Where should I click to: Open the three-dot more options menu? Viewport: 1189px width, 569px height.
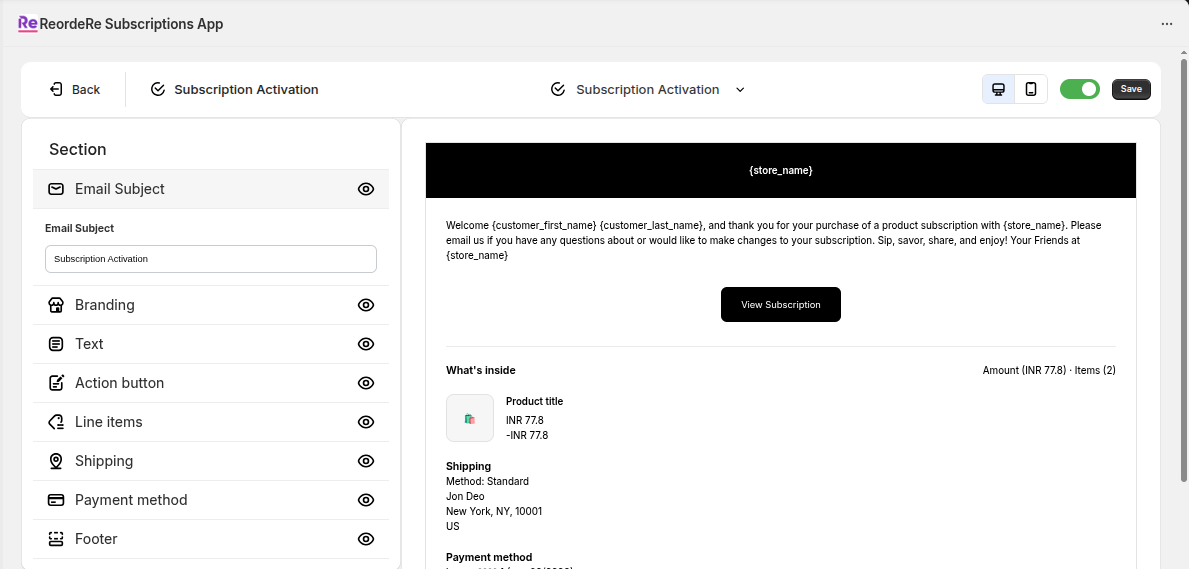(x=1166, y=24)
